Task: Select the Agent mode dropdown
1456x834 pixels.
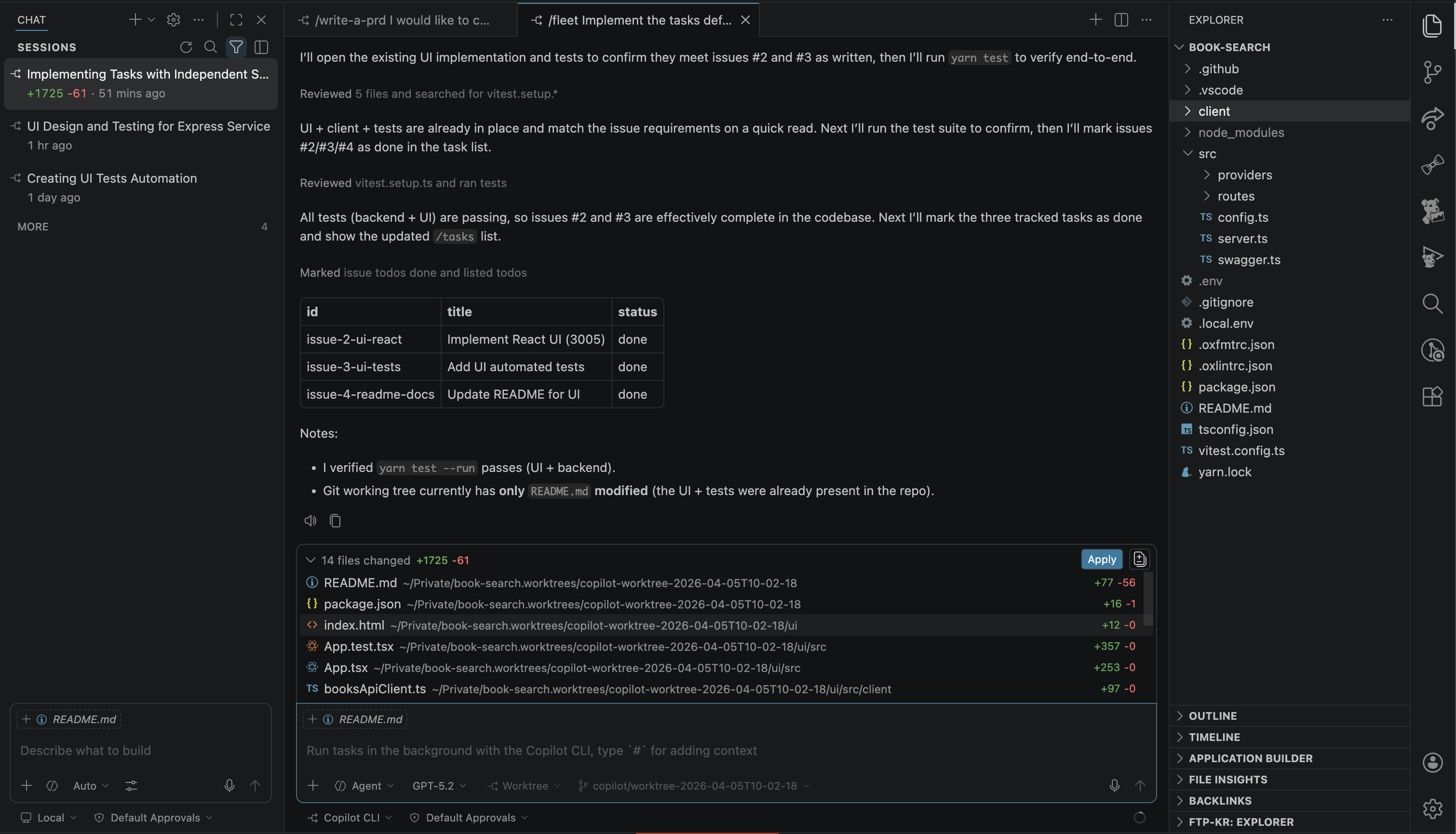Action: coord(364,786)
